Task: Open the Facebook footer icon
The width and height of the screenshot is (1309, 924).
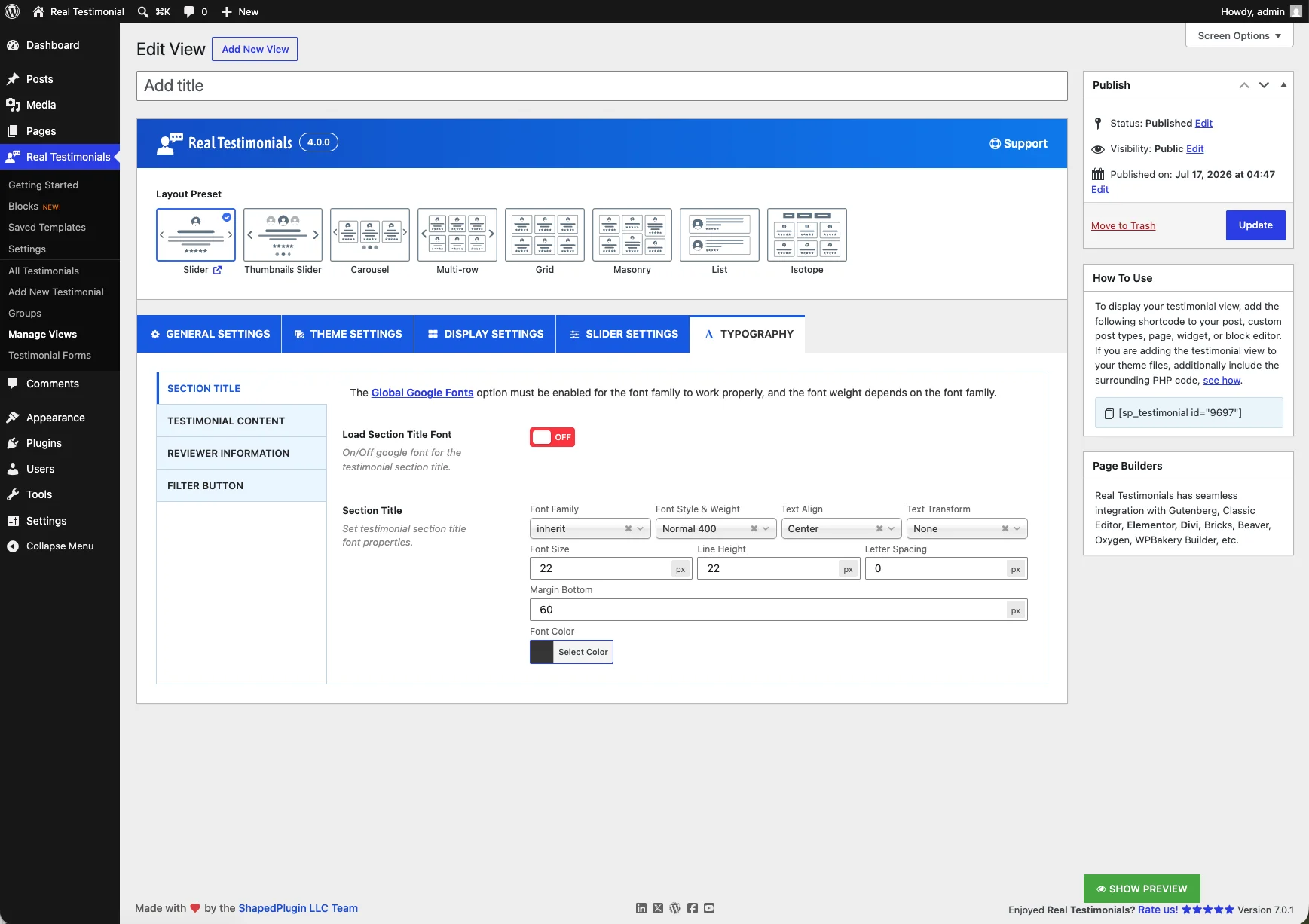Action: coord(693,908)
